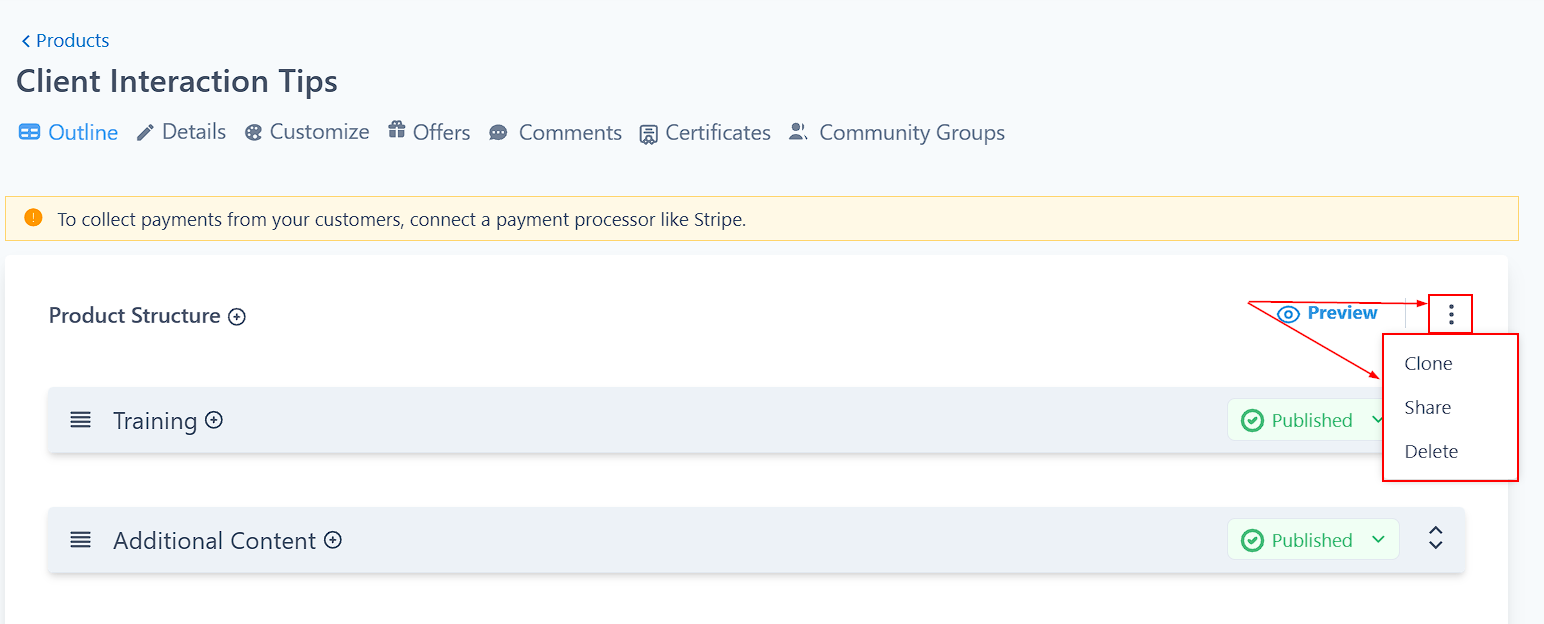This screenshot has height=624, width=1544.
Task: Grab the drag handle icon for Training
Action: point(81,420)
